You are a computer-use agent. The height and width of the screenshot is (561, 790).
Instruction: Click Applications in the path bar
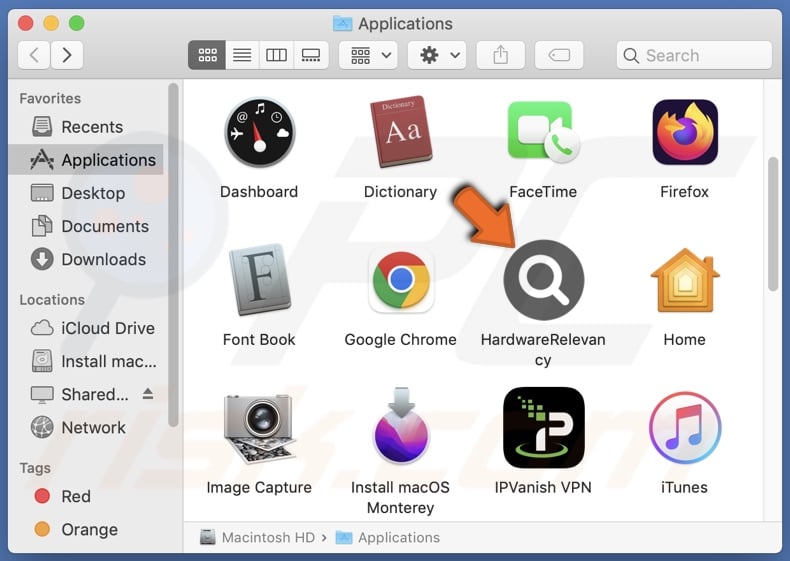[x=388, y=537]
